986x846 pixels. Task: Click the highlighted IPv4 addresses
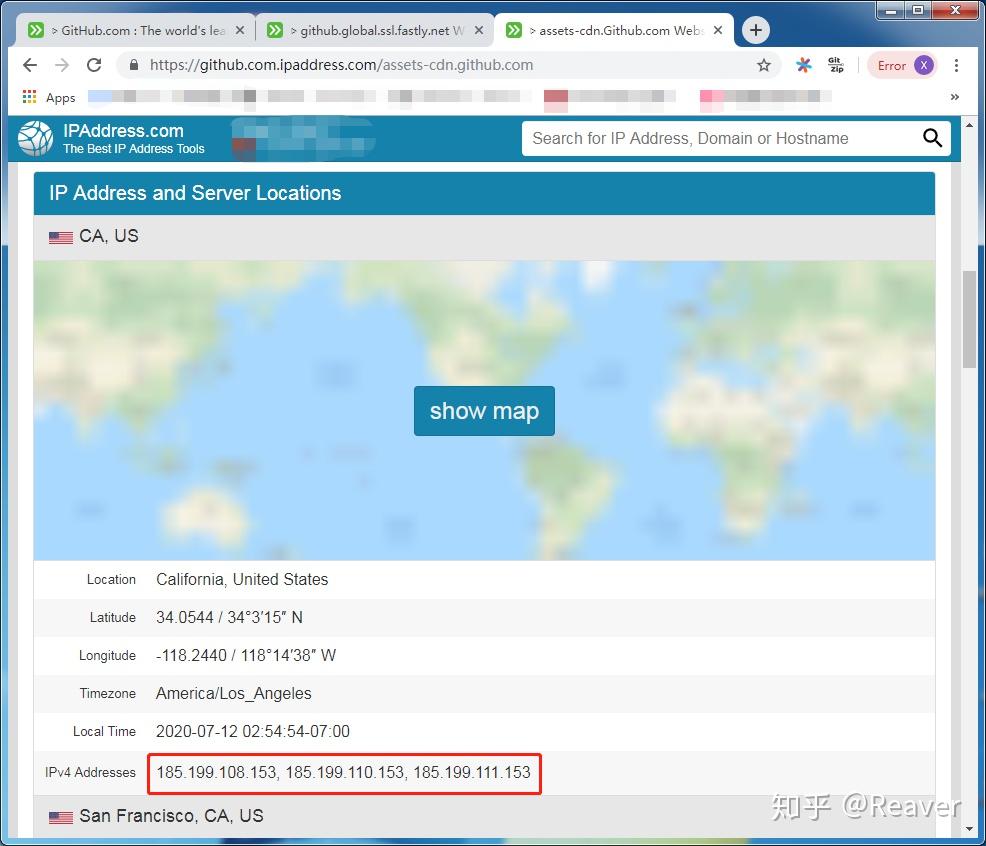[x=344, y=773]
